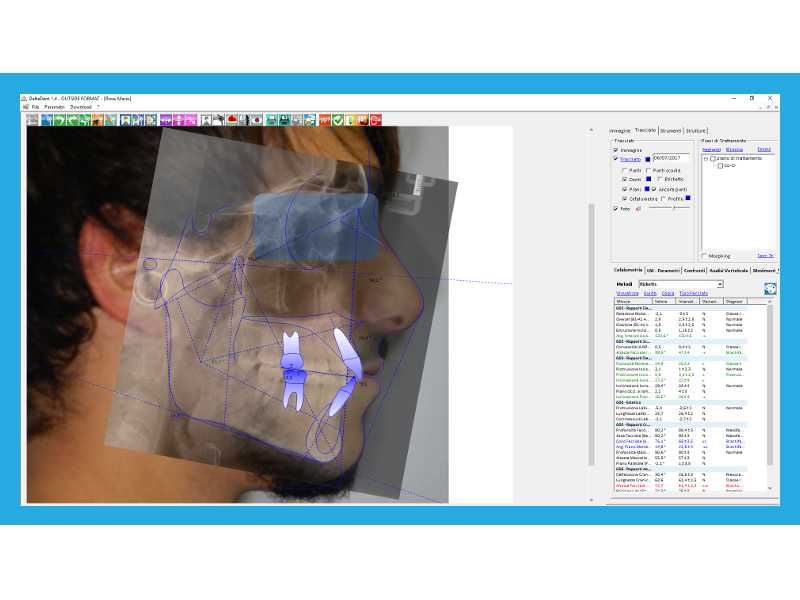800x600 pixels.
Task: Select the blue frontal portrait toolbar icon
Action: pyautogui.click(x=125, y=120)
